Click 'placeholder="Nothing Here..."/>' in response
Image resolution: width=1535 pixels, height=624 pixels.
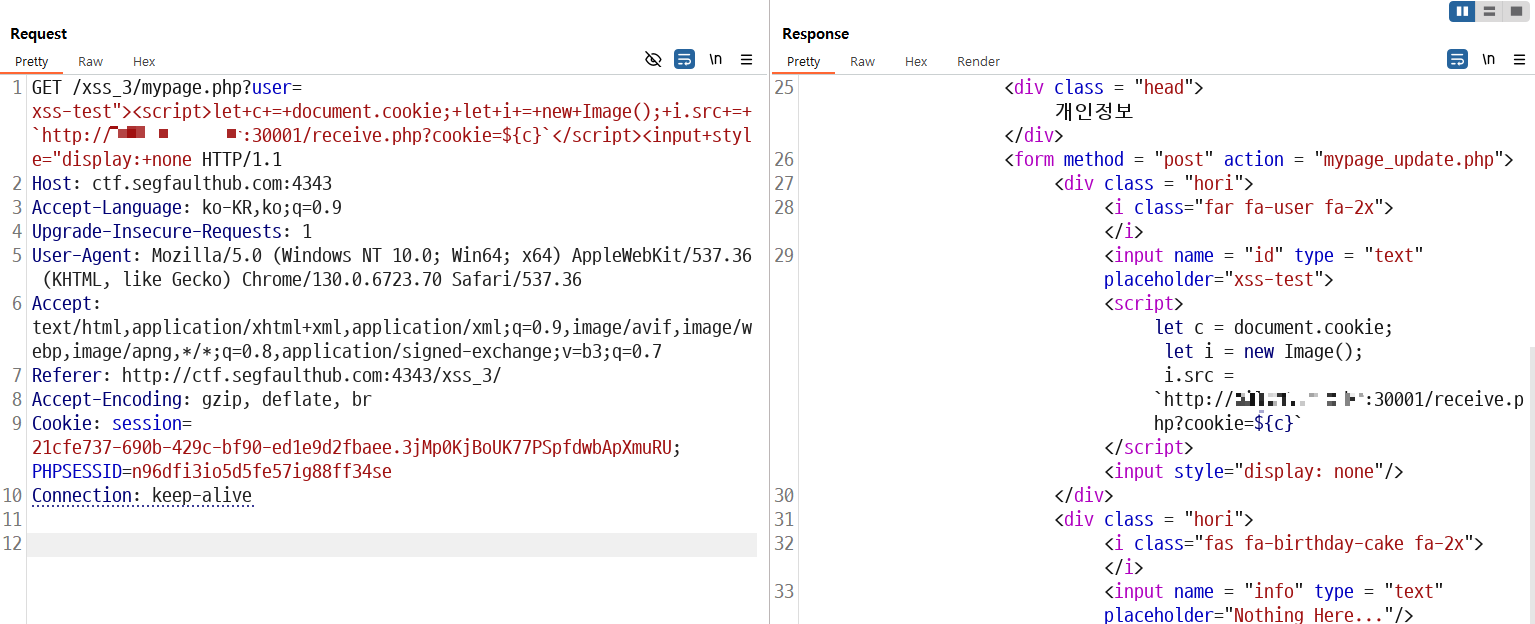[1259, 614]
